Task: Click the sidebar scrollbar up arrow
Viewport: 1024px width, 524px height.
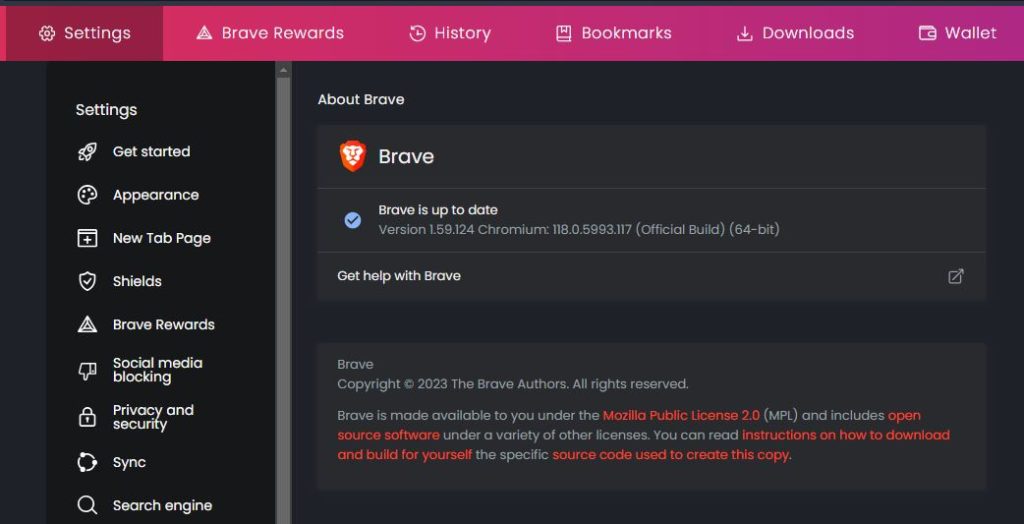Action: pyautogui.click(x=283, y=71)
